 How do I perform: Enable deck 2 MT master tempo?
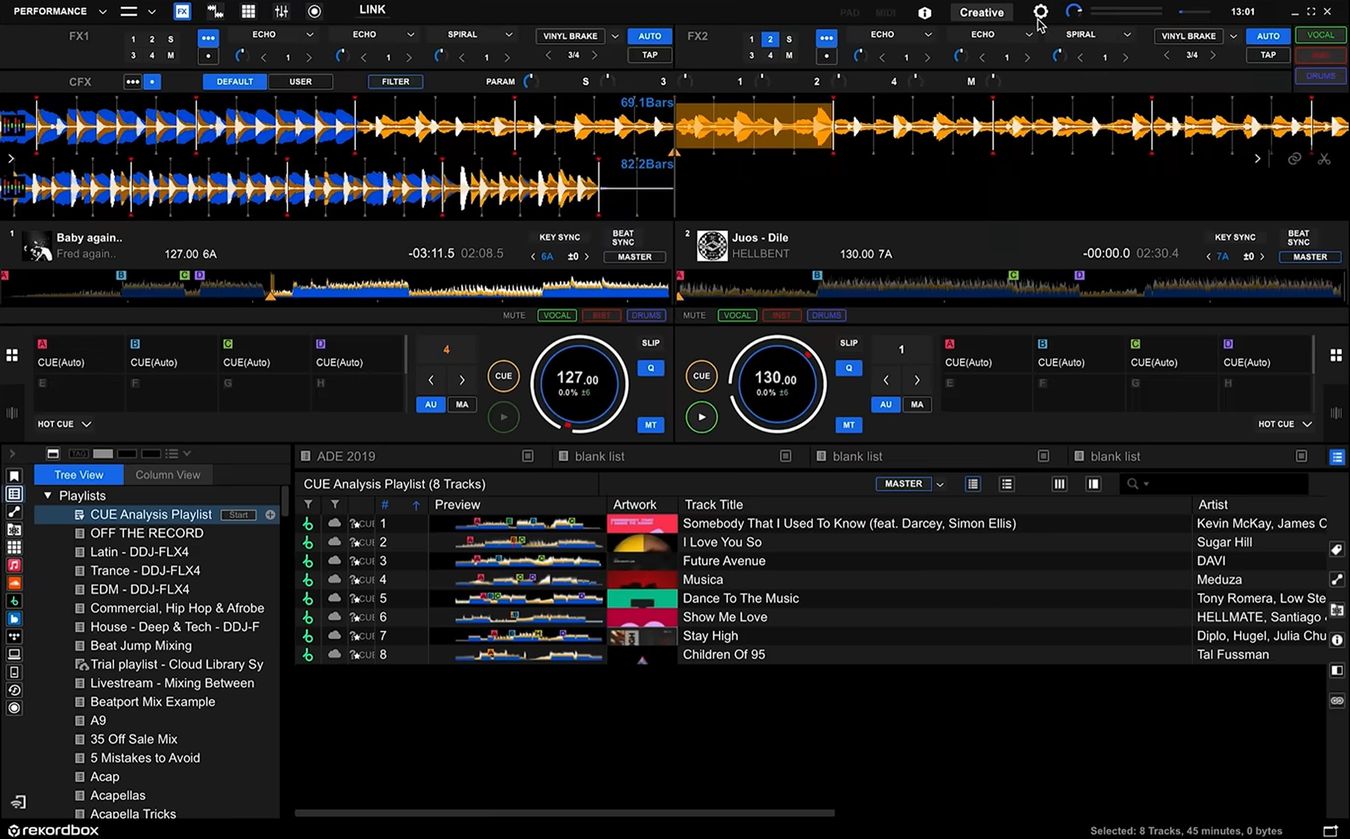[x=849, y=425]
